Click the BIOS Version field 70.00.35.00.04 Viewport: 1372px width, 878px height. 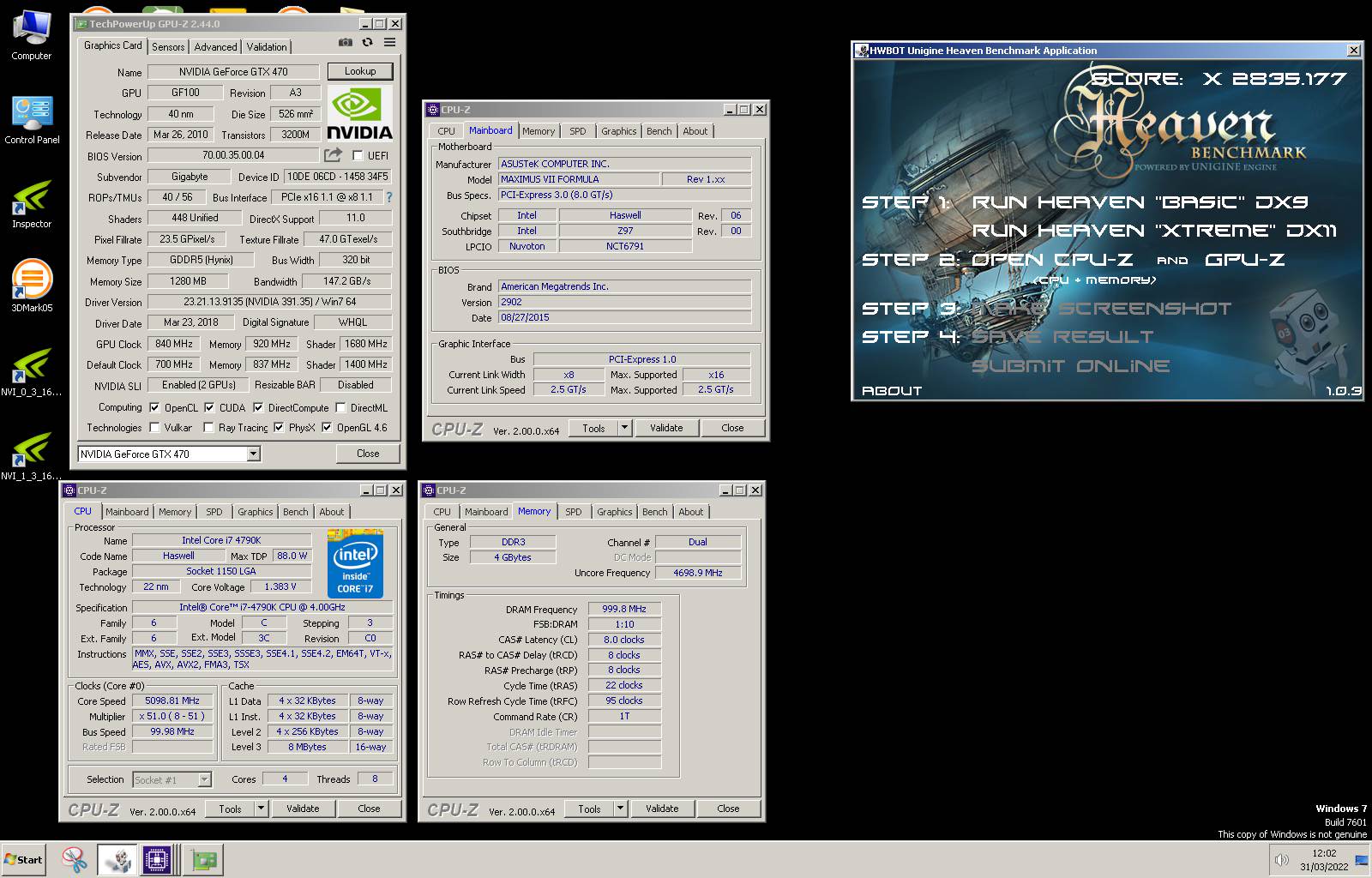(233, 155)
